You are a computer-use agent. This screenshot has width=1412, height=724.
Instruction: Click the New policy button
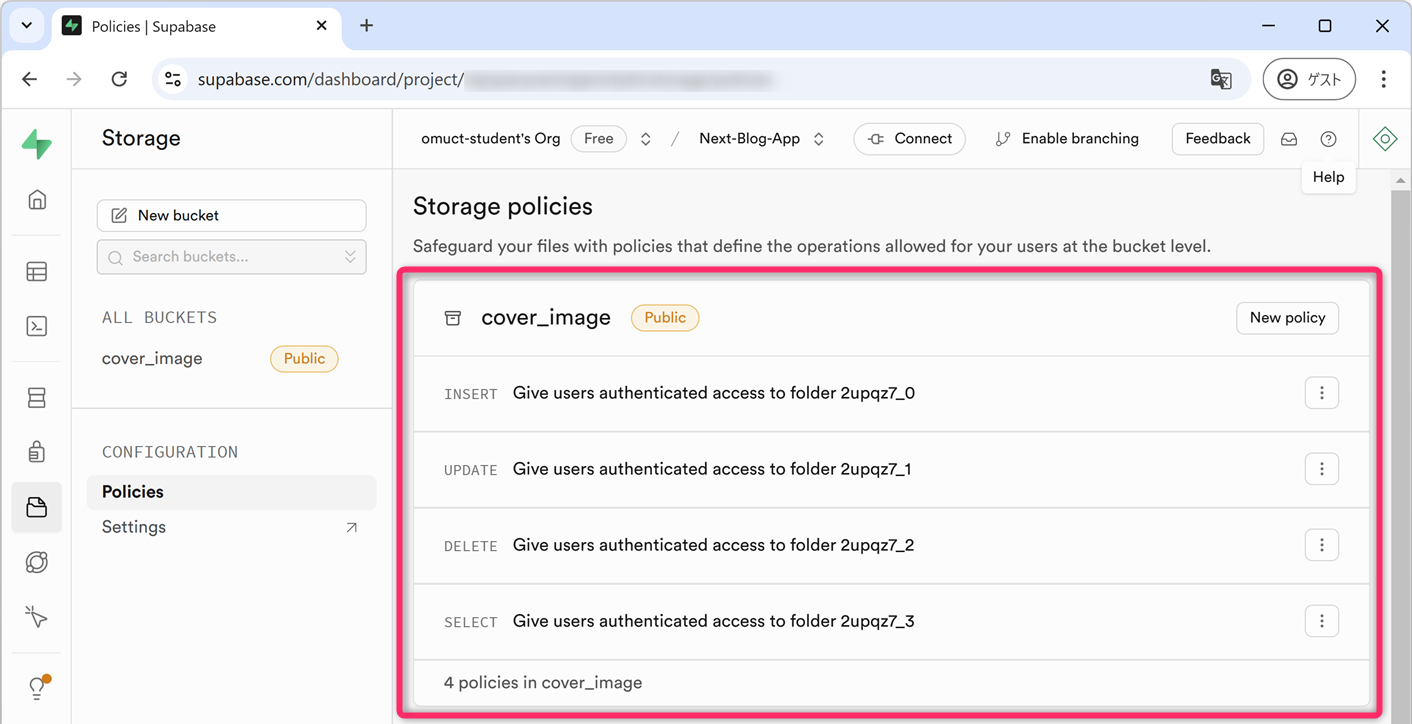click(1287, 318)
